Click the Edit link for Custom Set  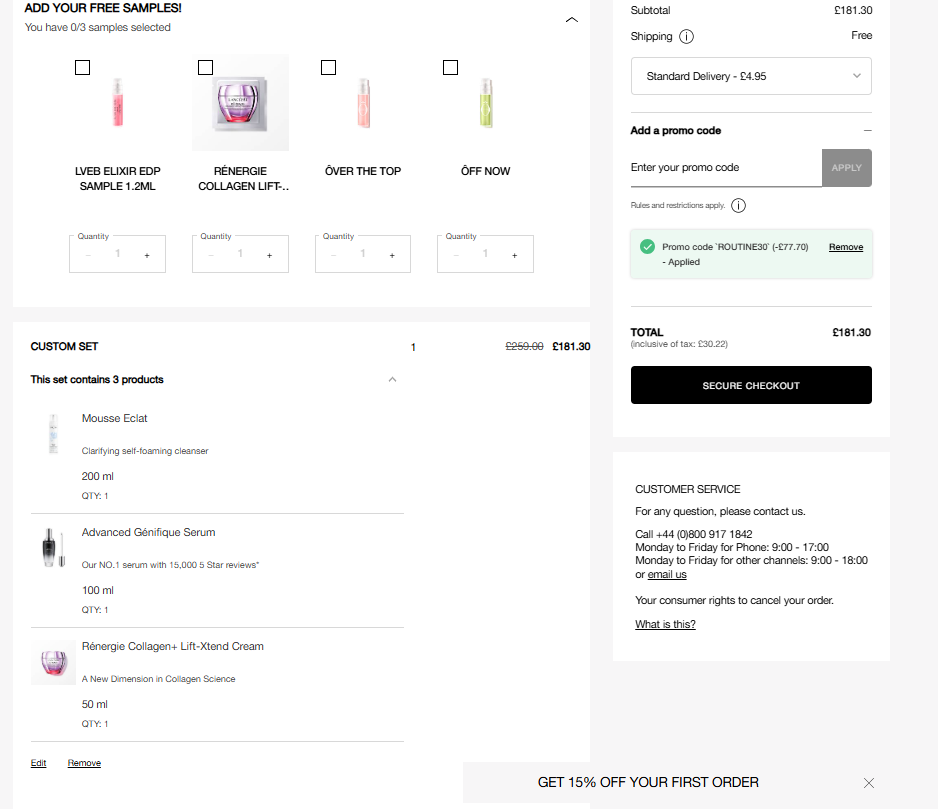click(39, 763)
